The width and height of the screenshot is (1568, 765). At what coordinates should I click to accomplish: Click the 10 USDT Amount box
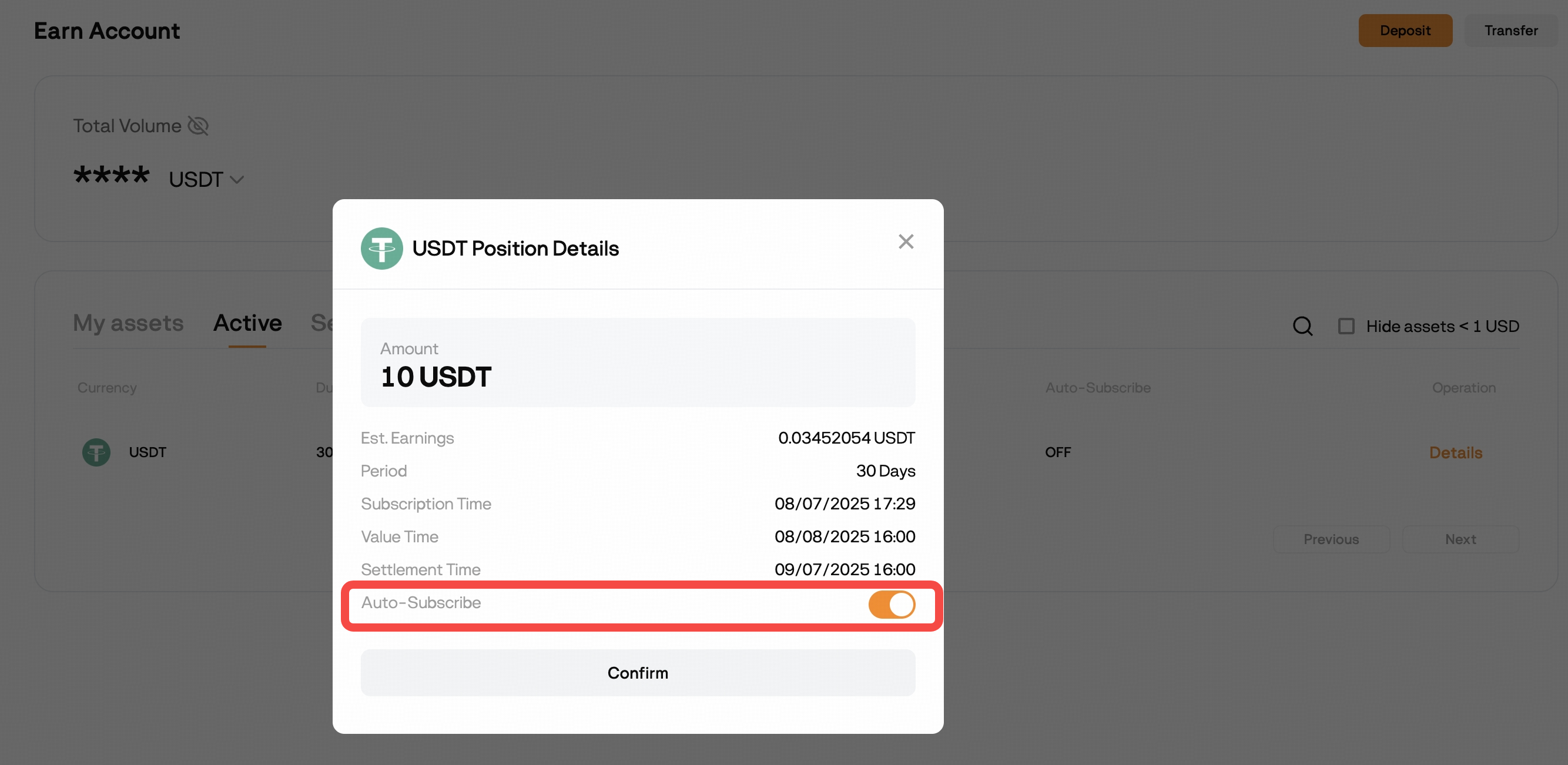pos(637,362)
